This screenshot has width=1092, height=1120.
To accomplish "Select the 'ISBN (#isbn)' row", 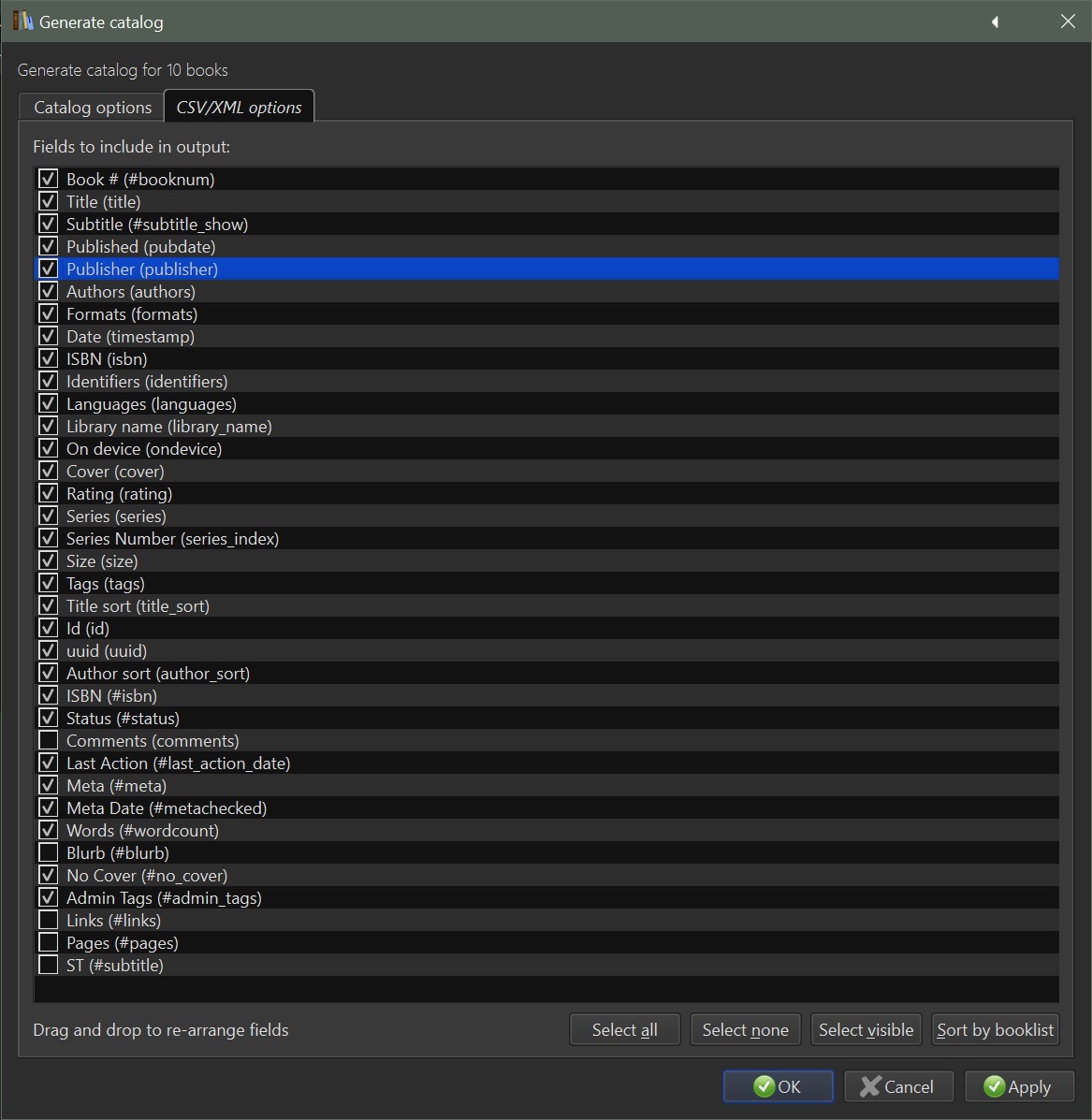I will pyautogui.click(x=547, y=696).
